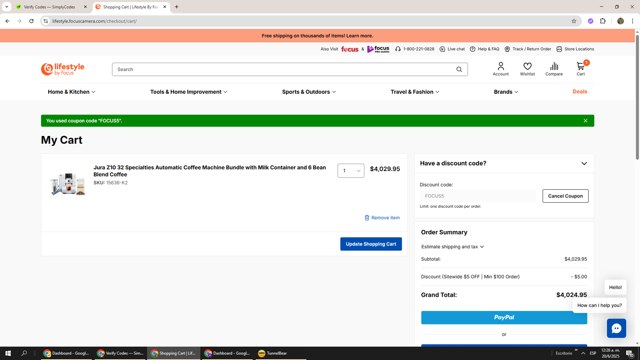Open Store Locations link
The image size is (640, 360).
click(575, 49)
